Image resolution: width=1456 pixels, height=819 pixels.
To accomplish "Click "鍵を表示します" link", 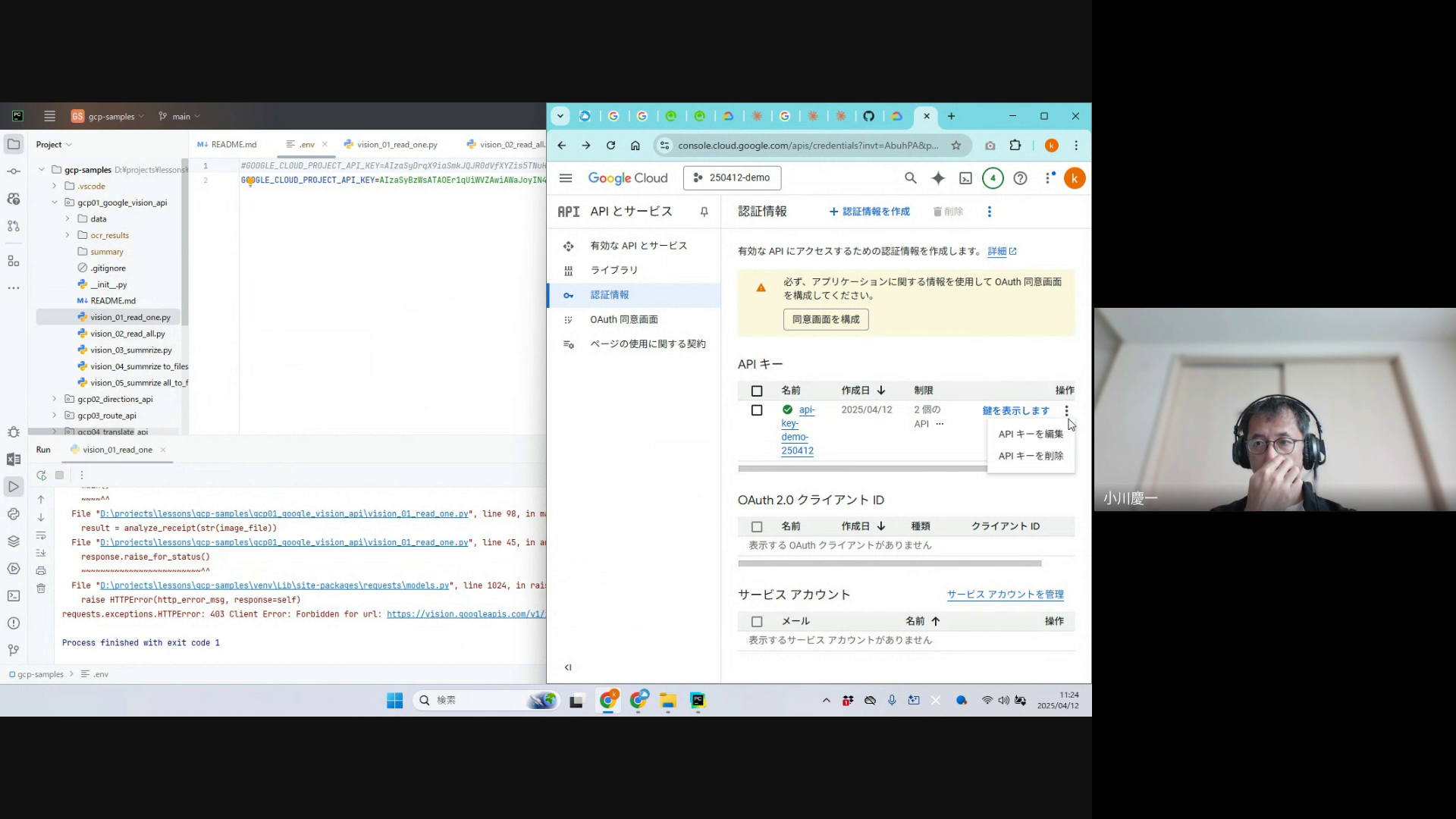I will click(1015, 410).
